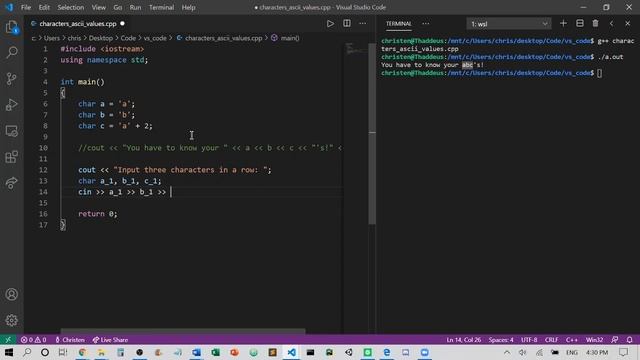Click 'Ln 14, Col 26' in status bar
Viewport: 640px width, 360px height.
click(x=464, y=340)
